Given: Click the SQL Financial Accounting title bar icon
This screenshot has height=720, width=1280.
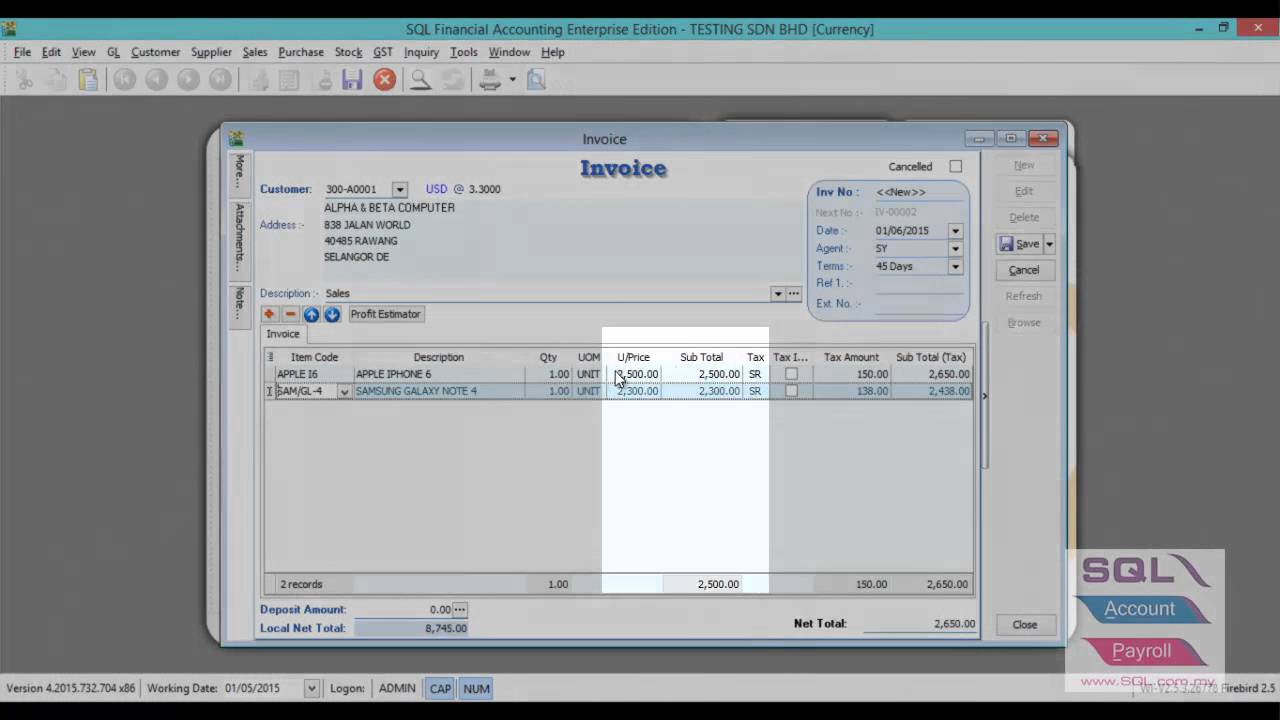Looking at the screenshot, I should pyautogui.click(x=9, y=29).
